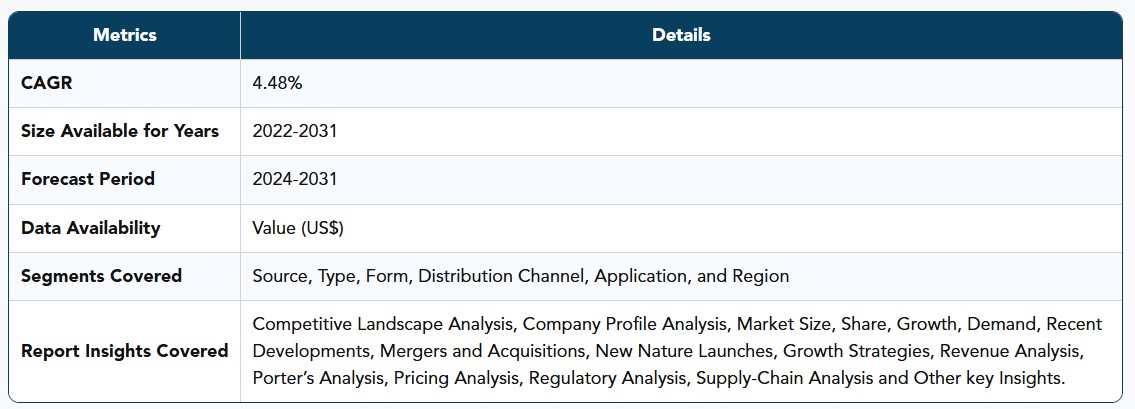Screen dimensions: 1135x409
Task: Select the Data Availability label
Action: point(90,228)
